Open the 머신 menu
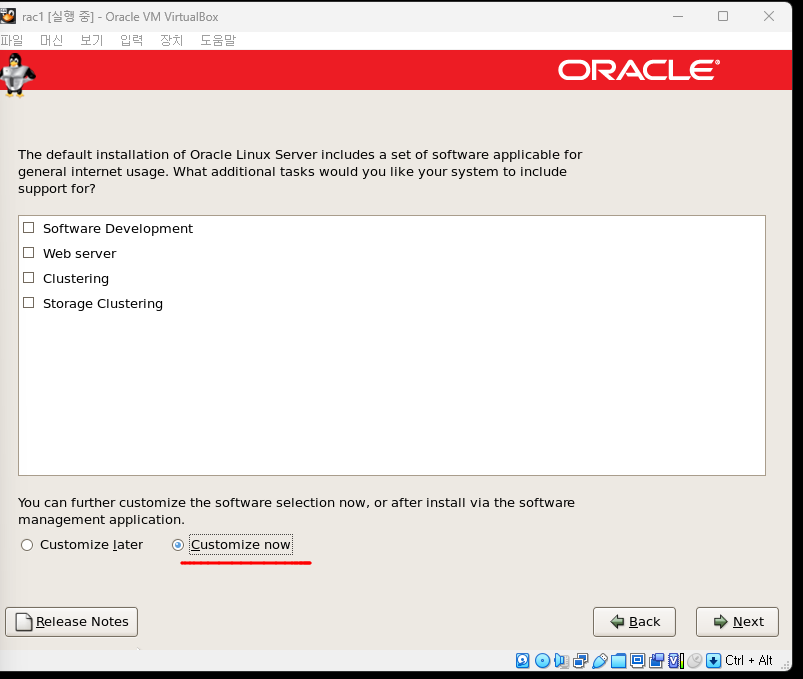Screen dimensions: 803x679 coord(51,40)
